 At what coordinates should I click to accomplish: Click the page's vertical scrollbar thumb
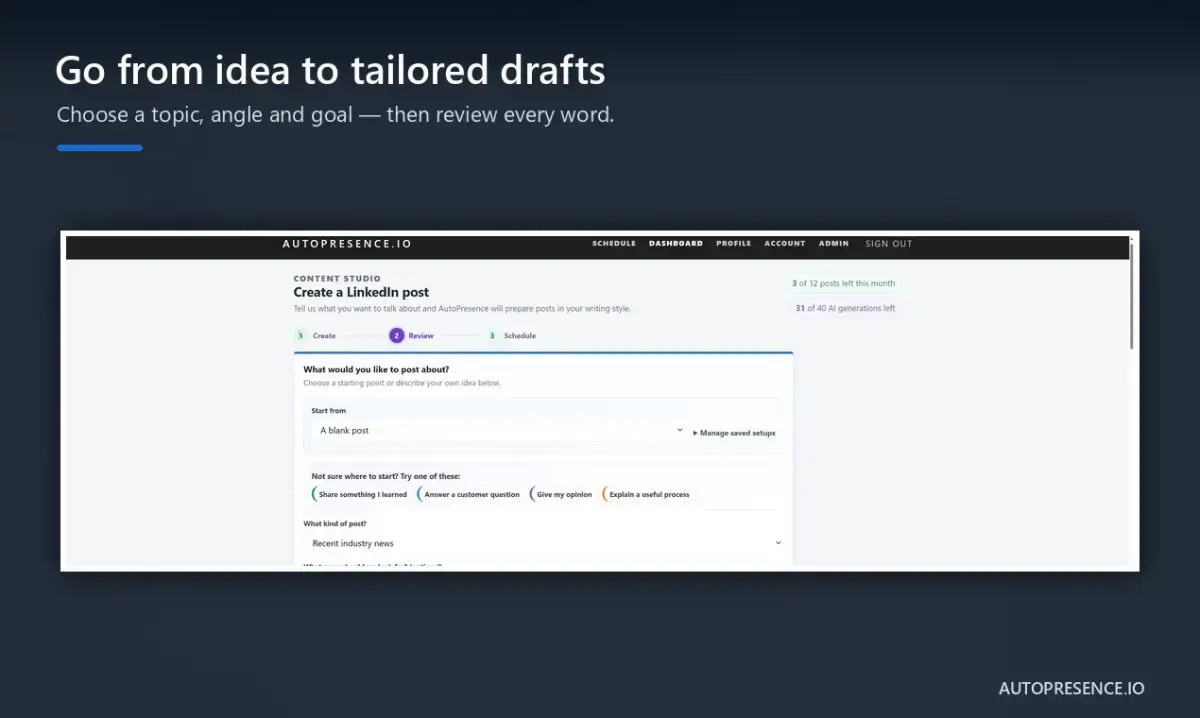coord(1132,292)
